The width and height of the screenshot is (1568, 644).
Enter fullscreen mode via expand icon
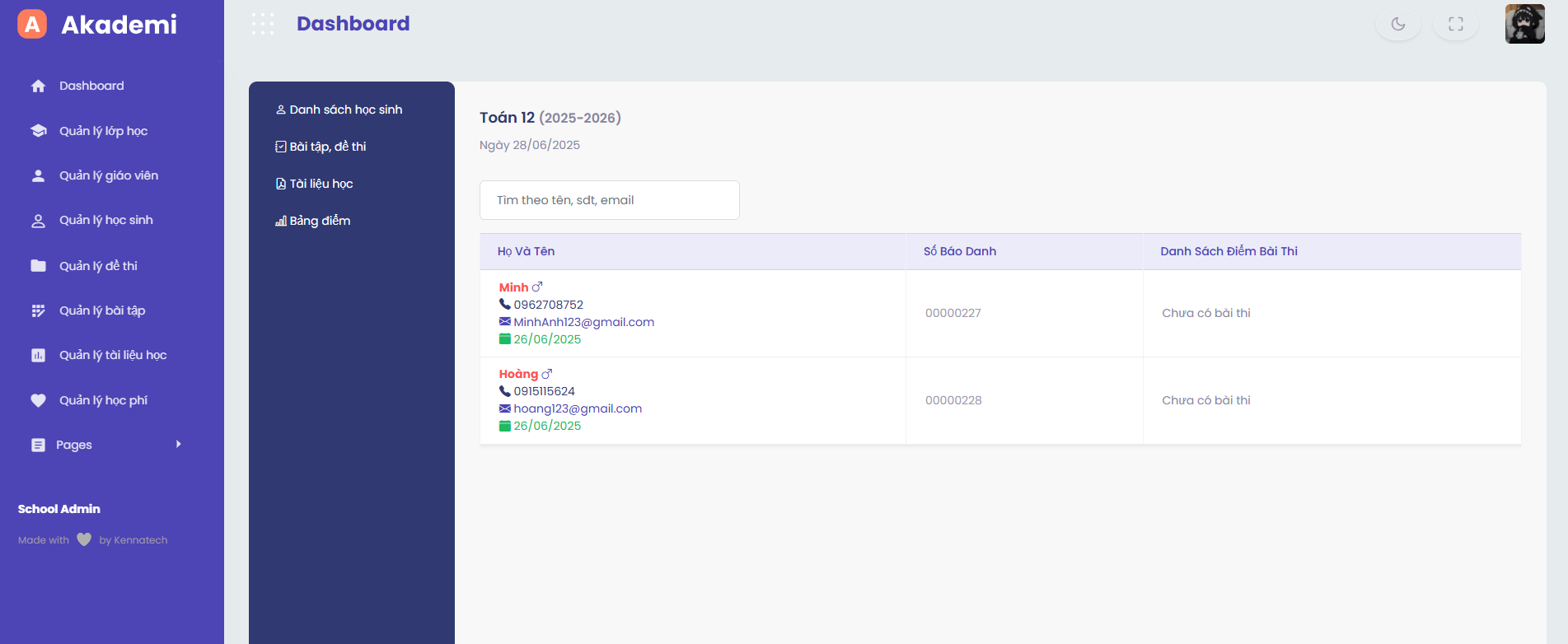[1455, 24]
